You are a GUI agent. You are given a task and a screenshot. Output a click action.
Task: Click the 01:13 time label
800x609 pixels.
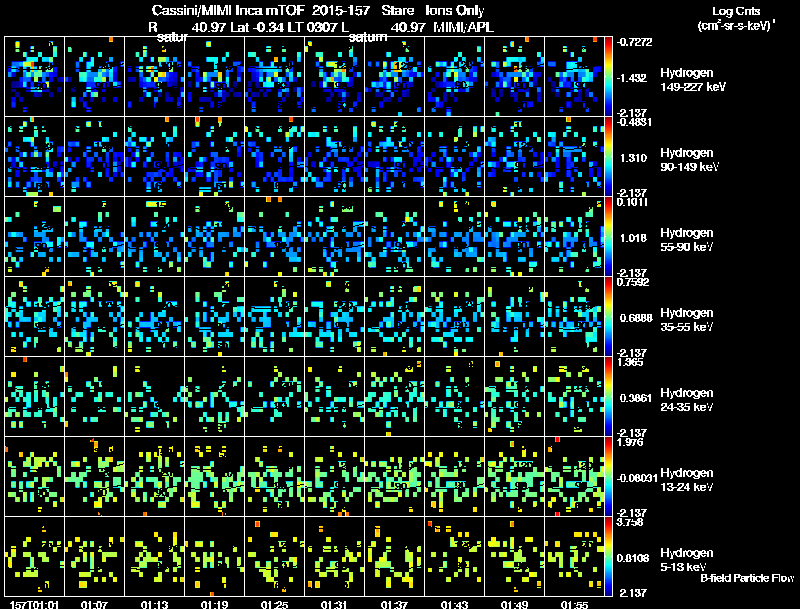(x=154, y=605)
